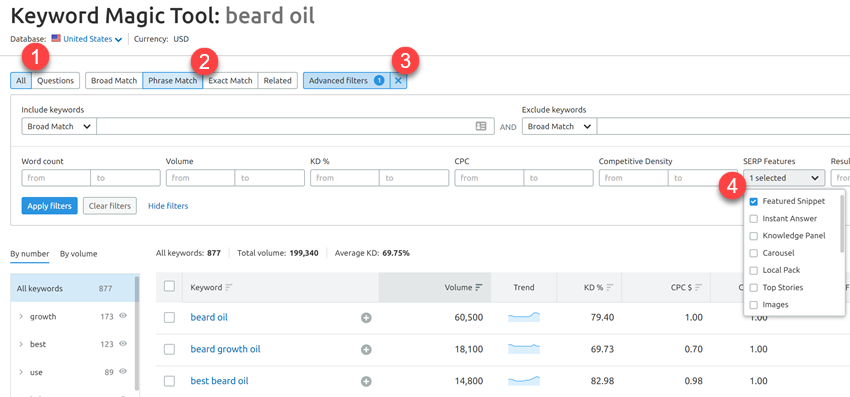Image resolution: width=850 pixels, height=397 pixels.
Task: Focus Competitive Density from field
Action: click(x=634, y=178)
